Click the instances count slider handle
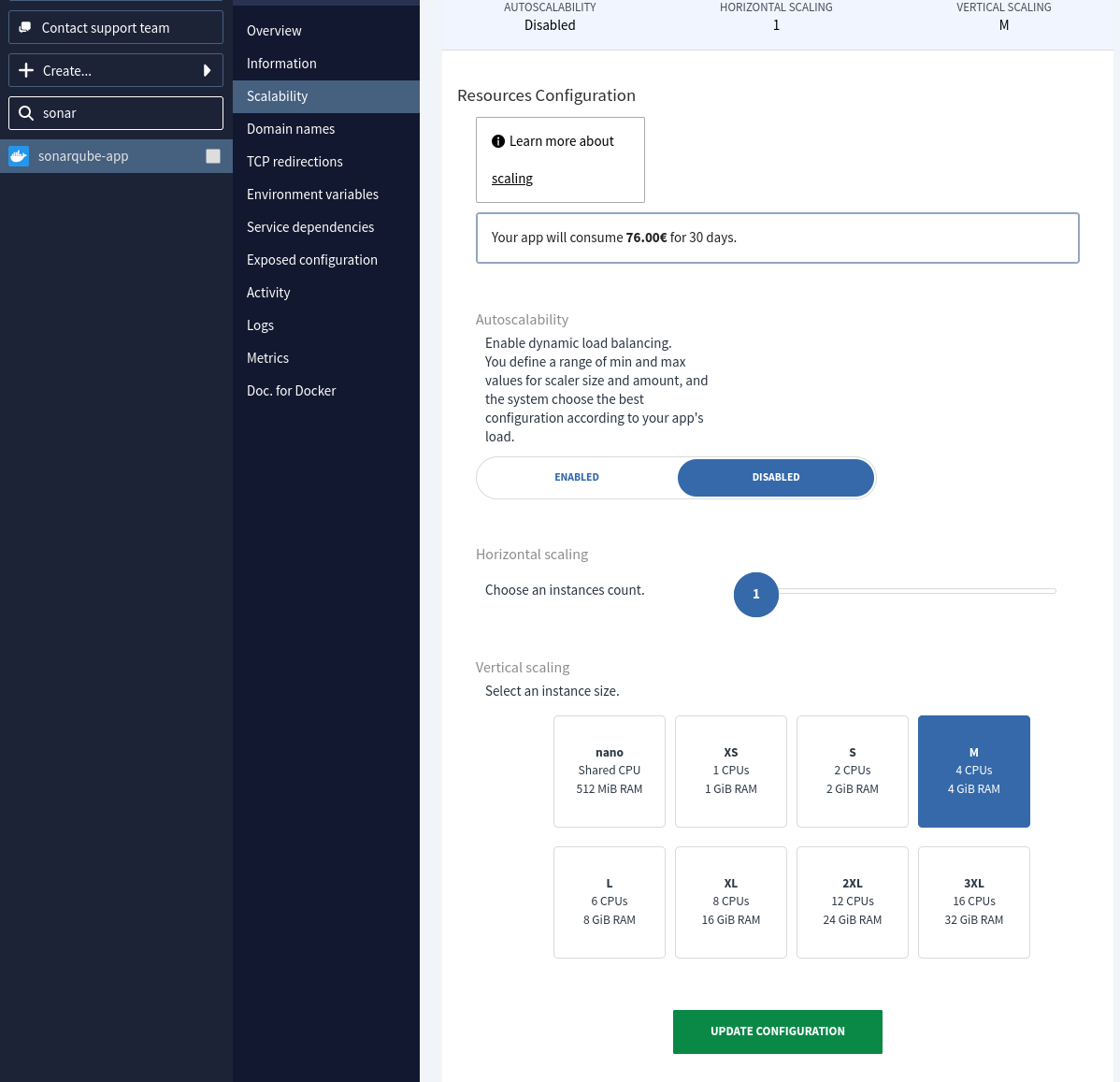 coord(755,594)
